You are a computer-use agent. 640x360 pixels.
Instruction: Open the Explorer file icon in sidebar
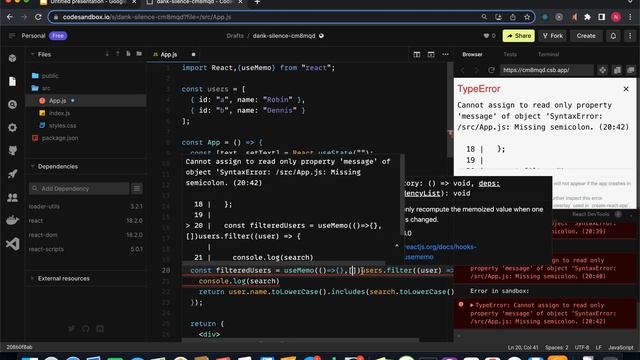pyautogui.click(x=12, y=81)
